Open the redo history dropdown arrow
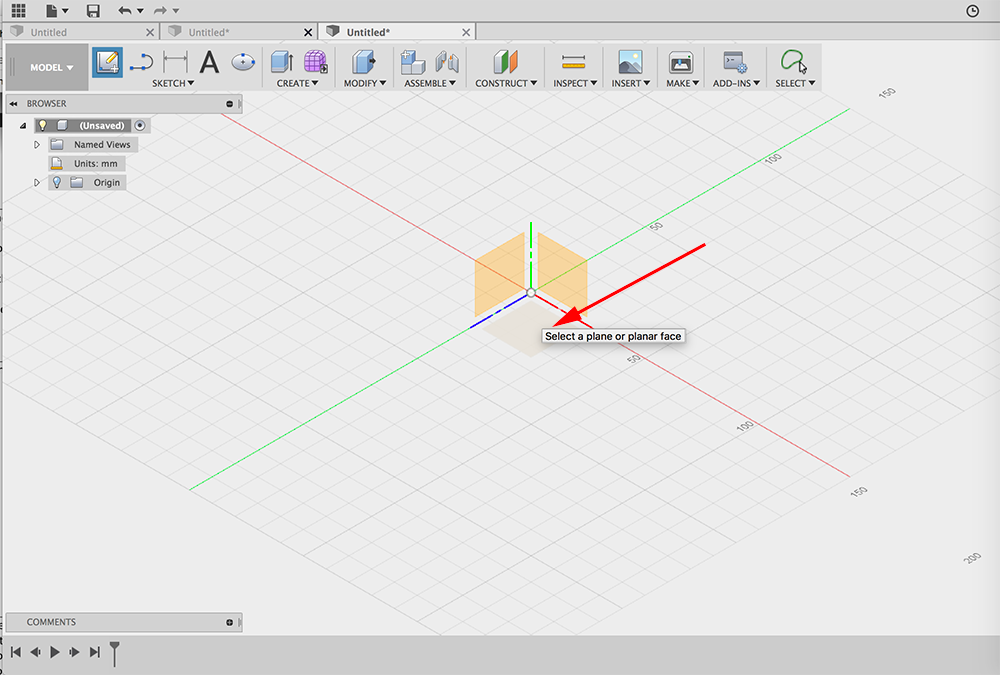Screen dimensions: 1000x675 tap(176, 11)
